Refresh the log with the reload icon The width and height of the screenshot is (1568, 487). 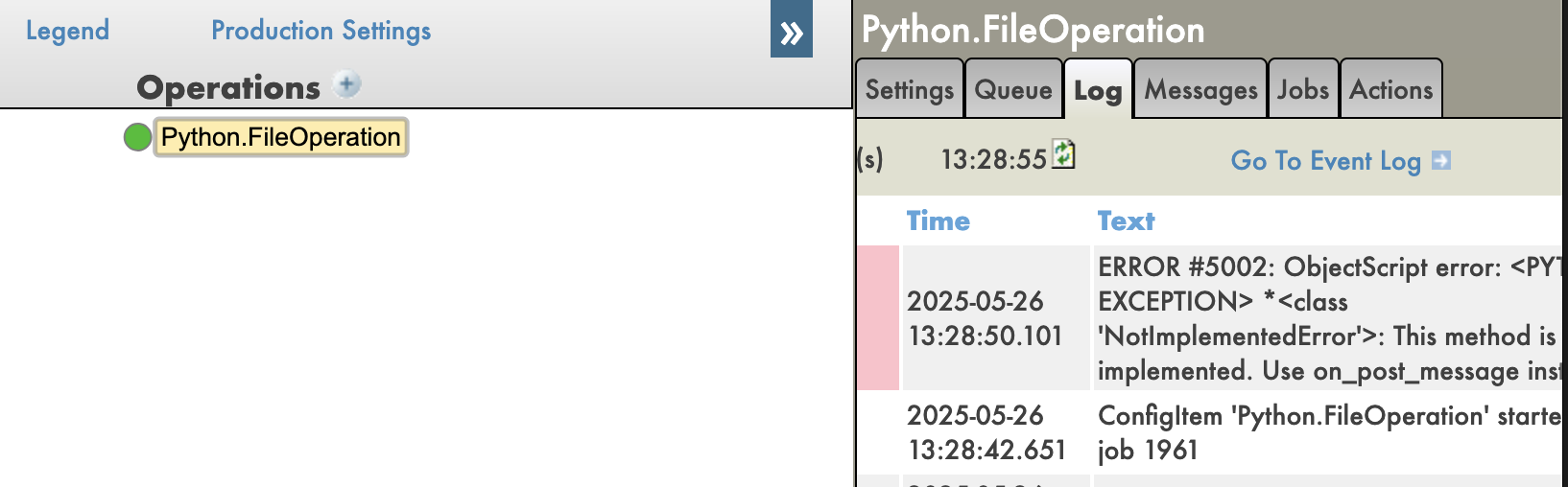(1063, 154)
